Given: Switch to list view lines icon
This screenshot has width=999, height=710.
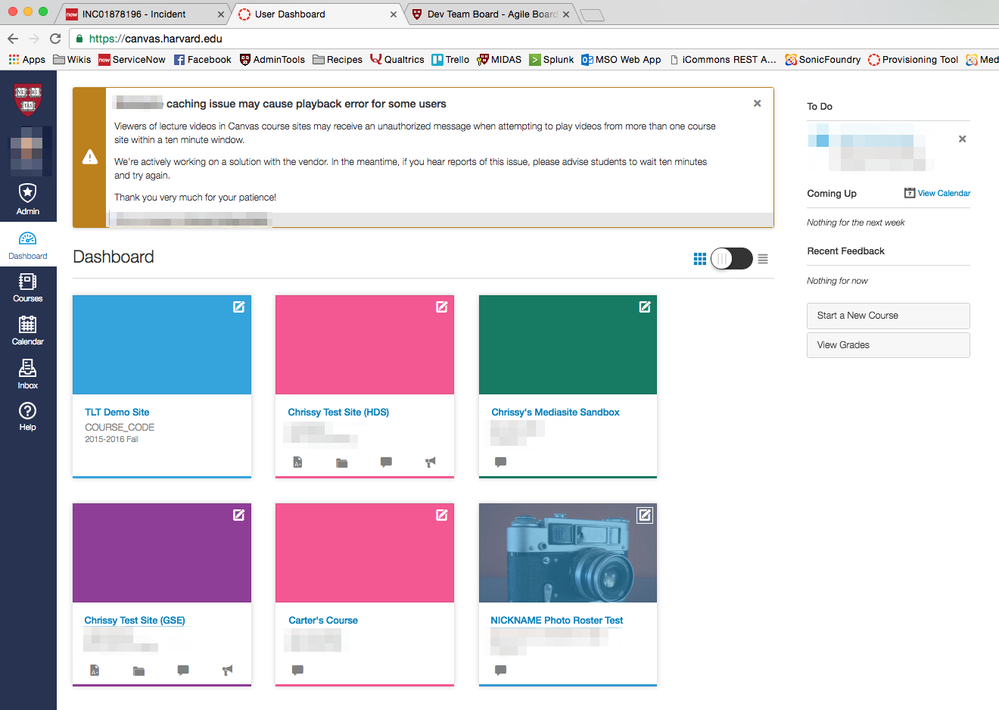Looking at the screenshot, I should (x=763, y=259).
